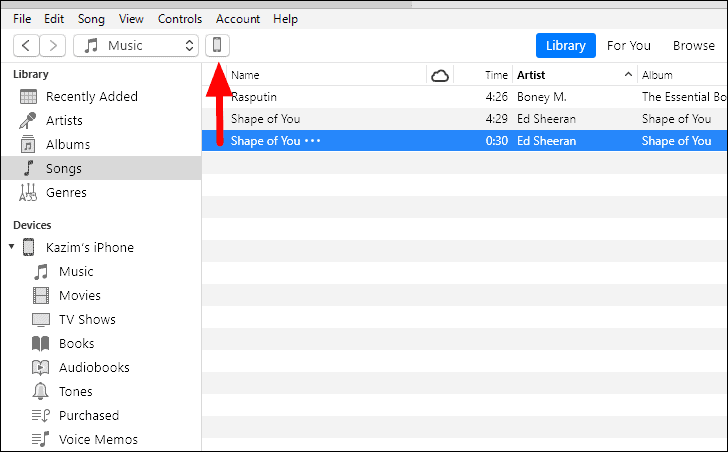Screen dimensions: 728x452
Task: Open the Song menu
Action: tap(91, 19)
